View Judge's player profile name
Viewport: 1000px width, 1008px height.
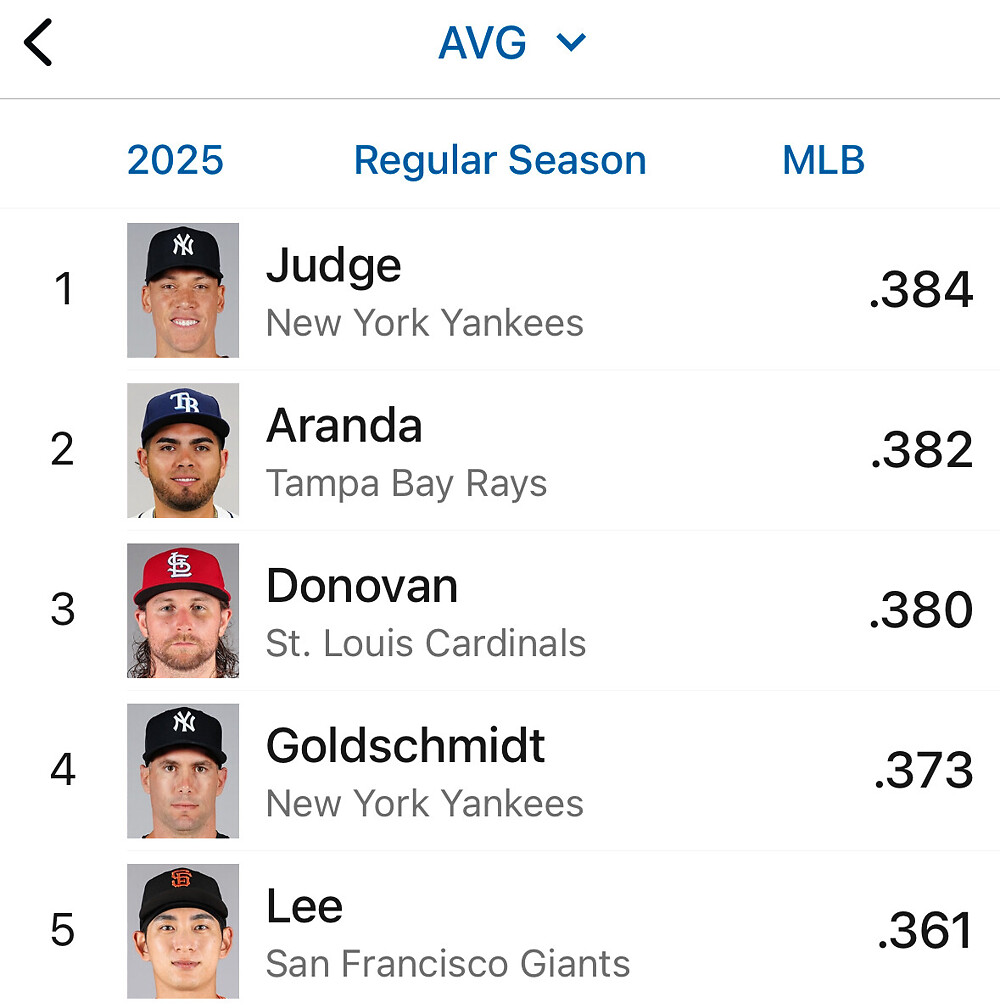coord(334,266)
